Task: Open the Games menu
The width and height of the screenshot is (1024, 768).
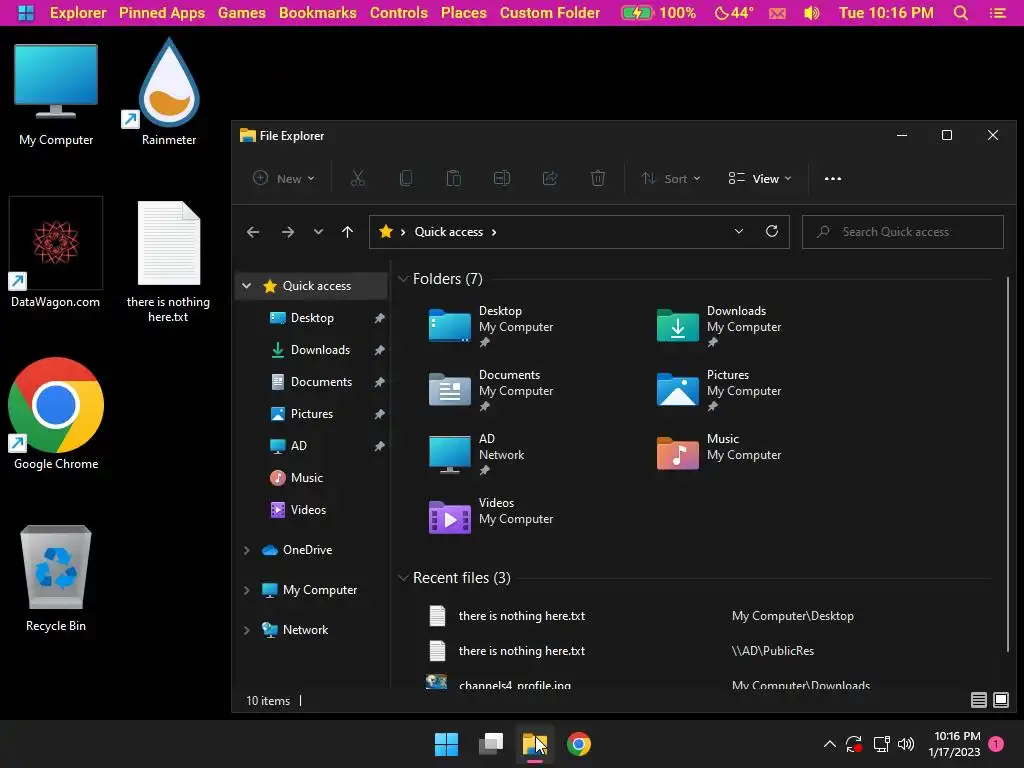Action: point(242,12)
